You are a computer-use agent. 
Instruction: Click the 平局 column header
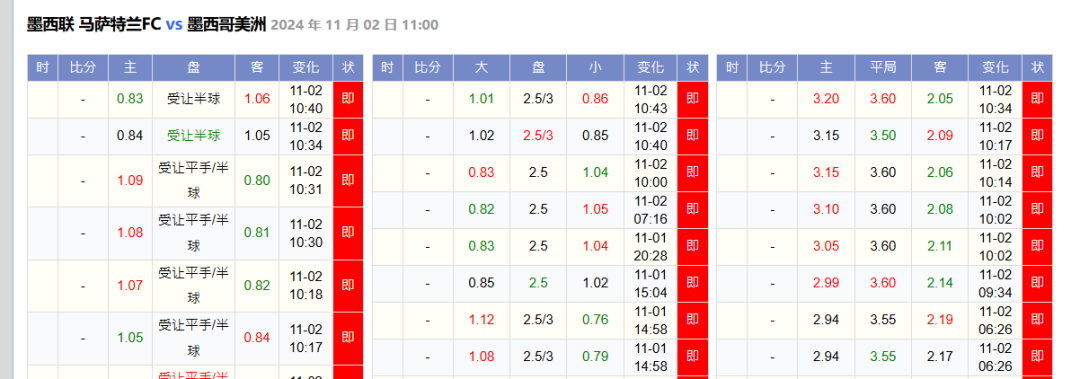pos(883,68)
